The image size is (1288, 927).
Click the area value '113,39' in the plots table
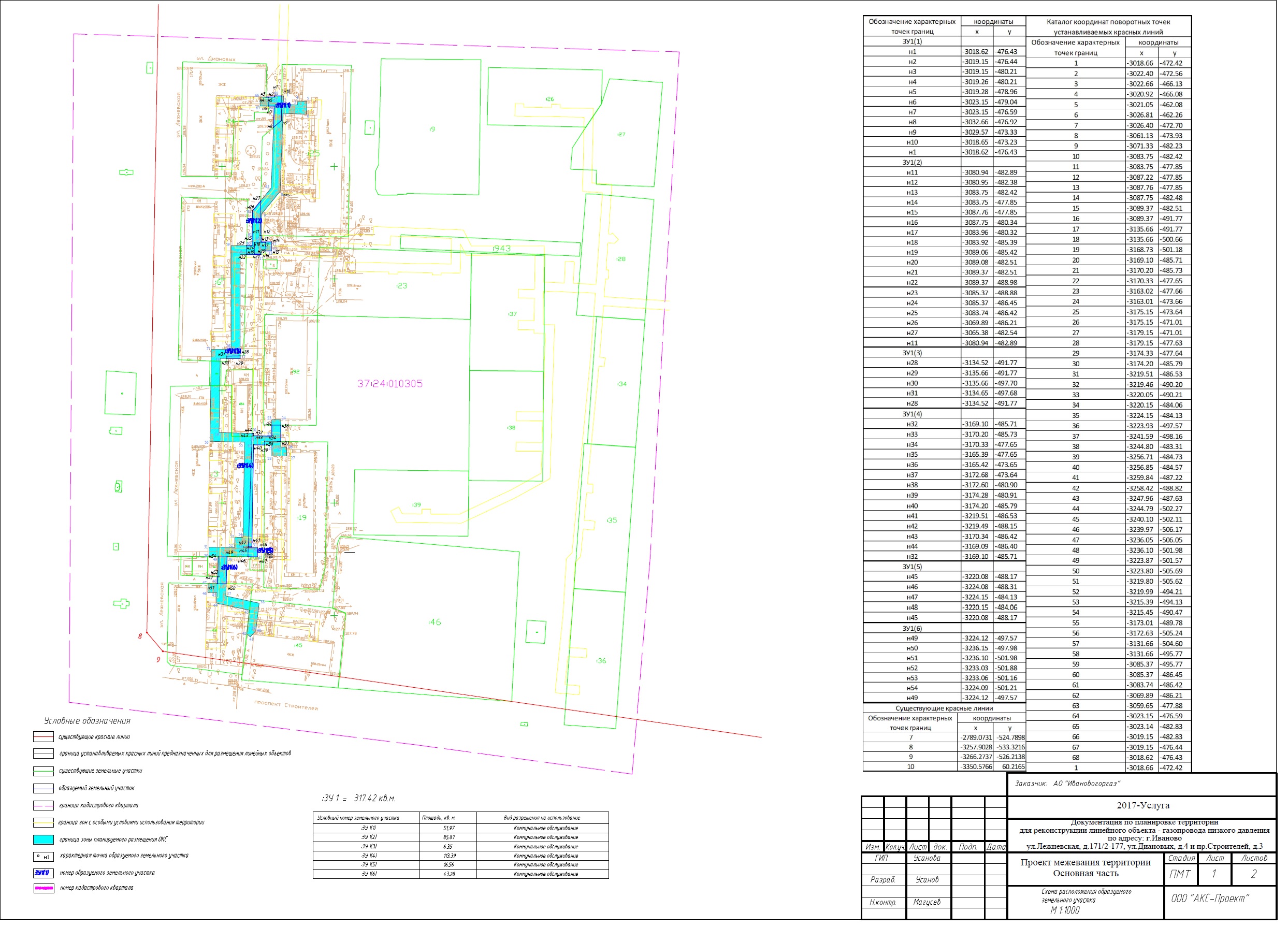pyautogui.click(x=448, y=856)
